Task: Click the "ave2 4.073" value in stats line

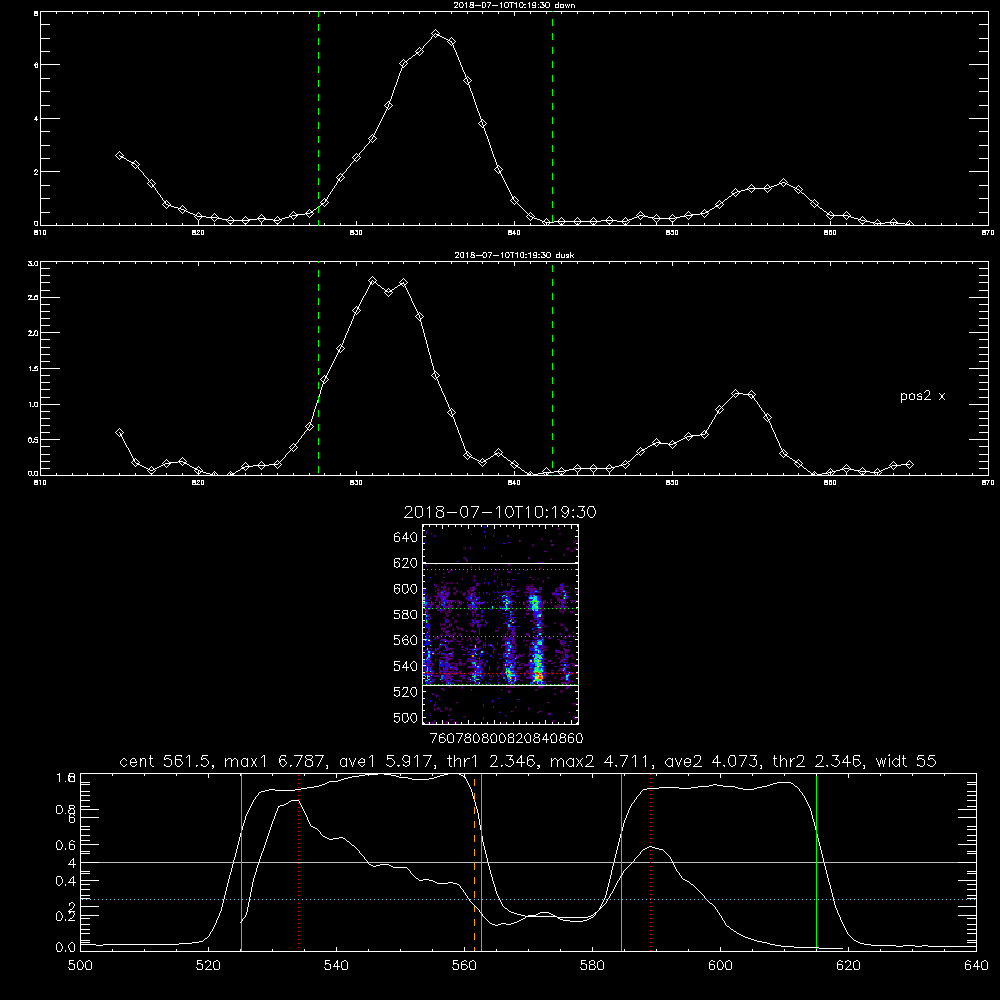Action: pyautogui.click(x=711, y=761)
